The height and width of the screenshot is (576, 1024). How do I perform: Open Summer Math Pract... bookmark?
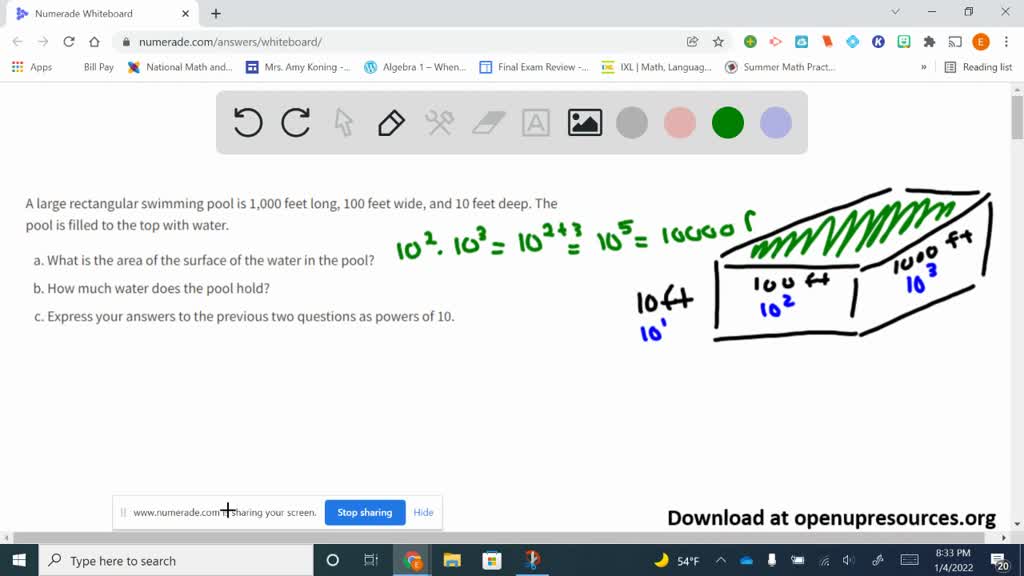(x=780, y=67)
